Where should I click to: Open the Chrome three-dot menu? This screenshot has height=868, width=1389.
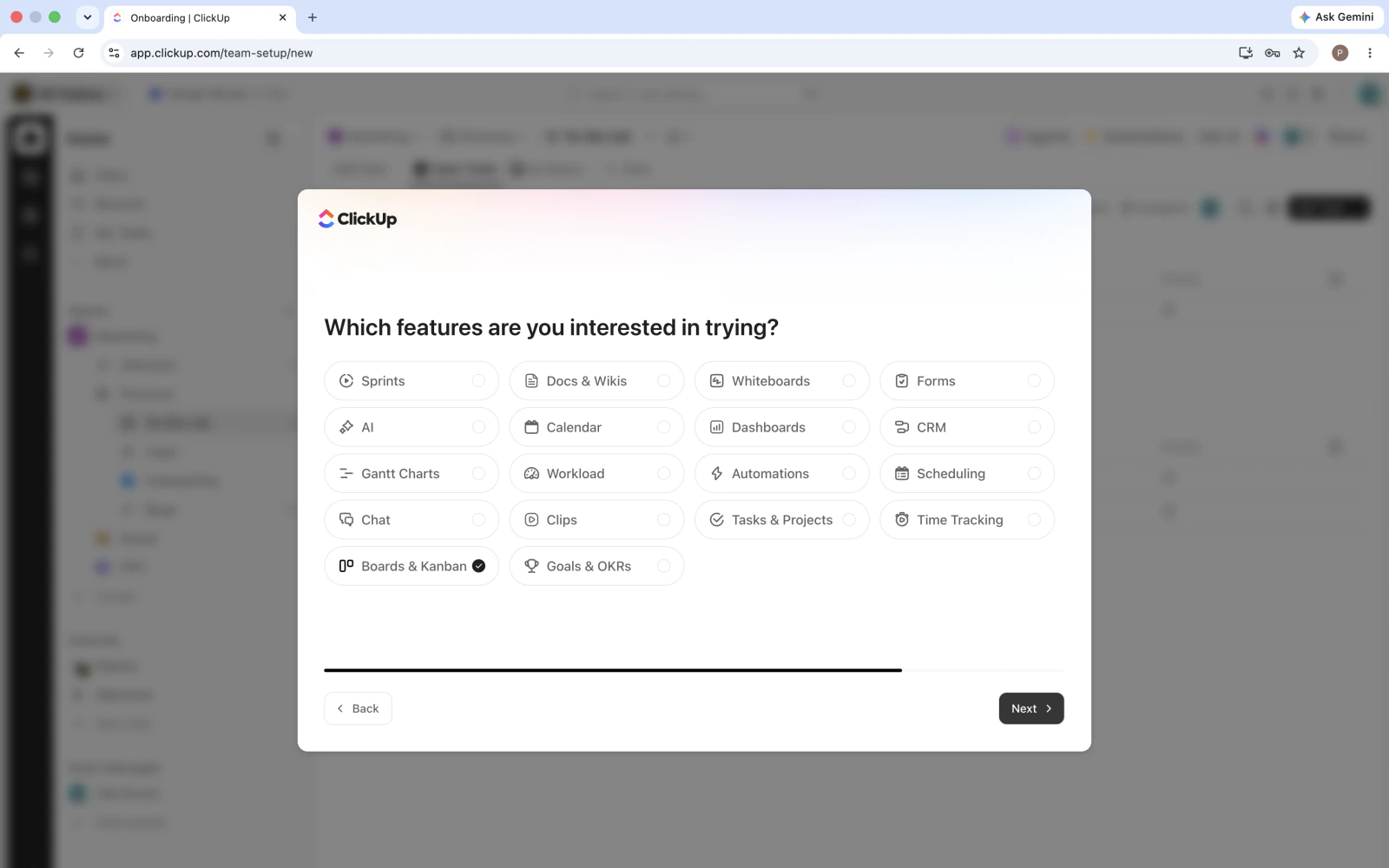coord(1370,53)
